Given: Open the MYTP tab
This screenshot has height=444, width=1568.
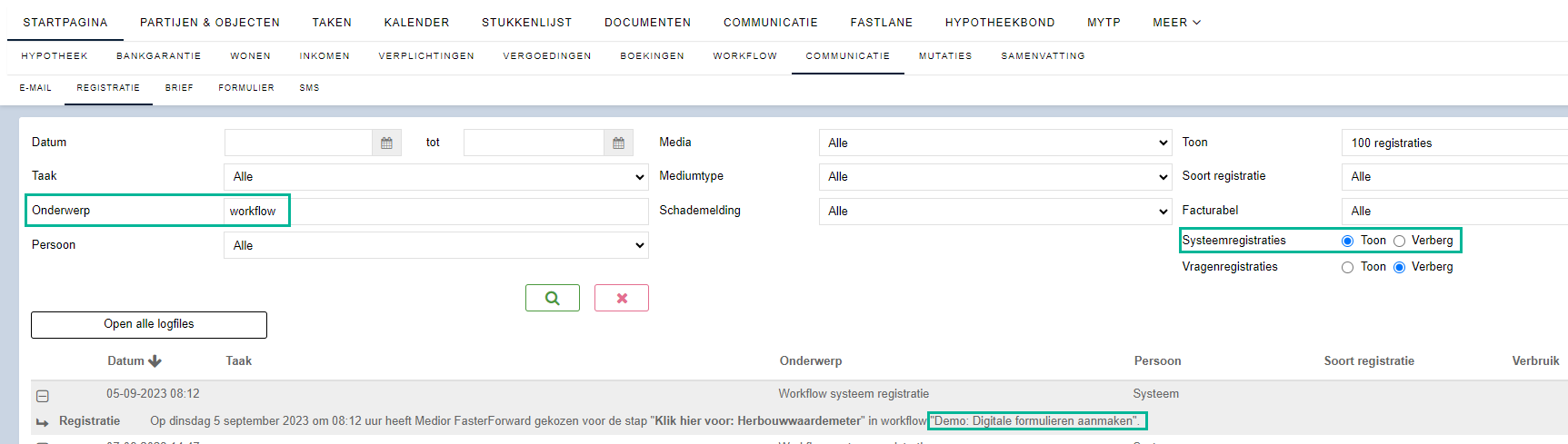Looking at the screenshot, I should tap(1104, 23).
